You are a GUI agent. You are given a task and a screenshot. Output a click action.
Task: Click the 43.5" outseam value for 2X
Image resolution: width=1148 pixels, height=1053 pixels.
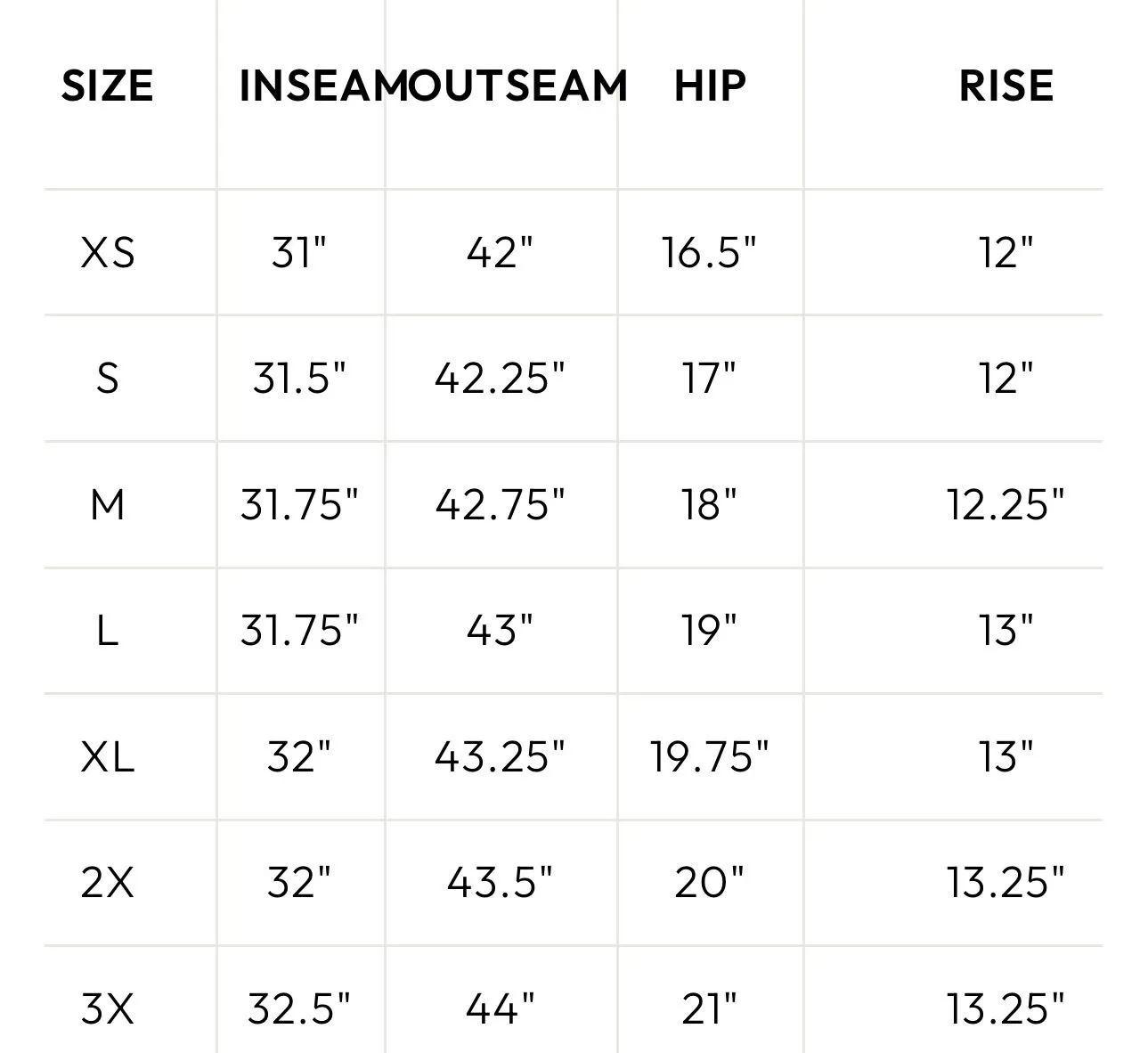click(500, 883)
